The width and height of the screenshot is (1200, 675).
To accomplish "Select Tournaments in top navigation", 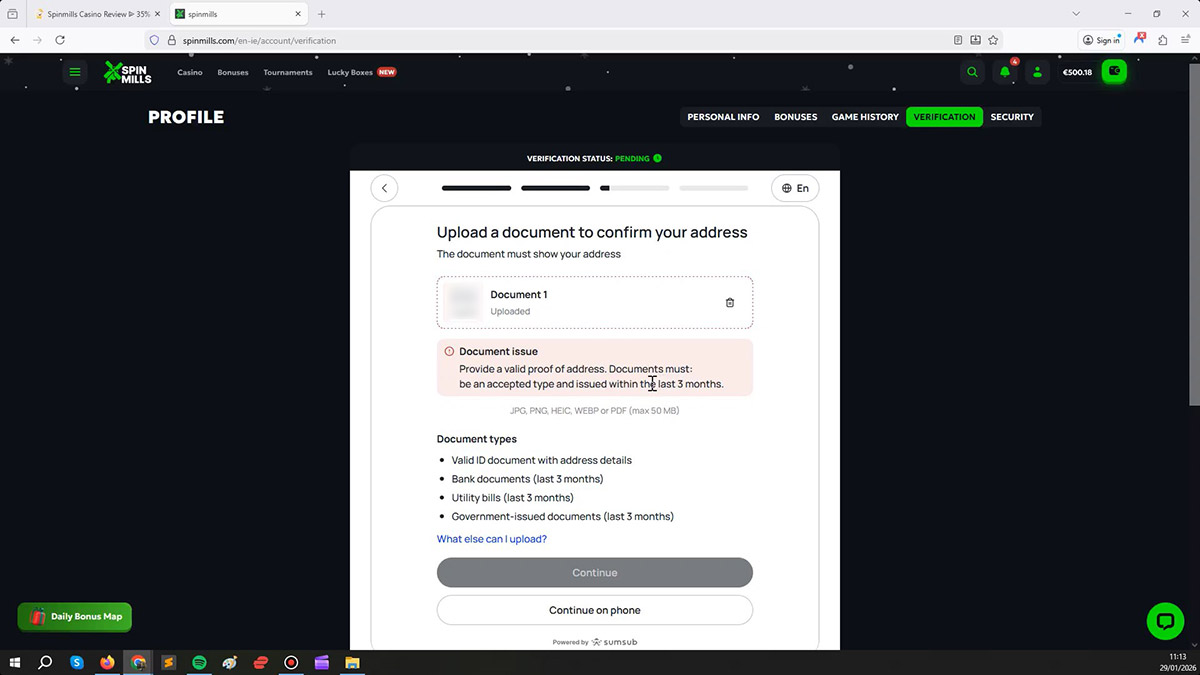I will [287, 73].
